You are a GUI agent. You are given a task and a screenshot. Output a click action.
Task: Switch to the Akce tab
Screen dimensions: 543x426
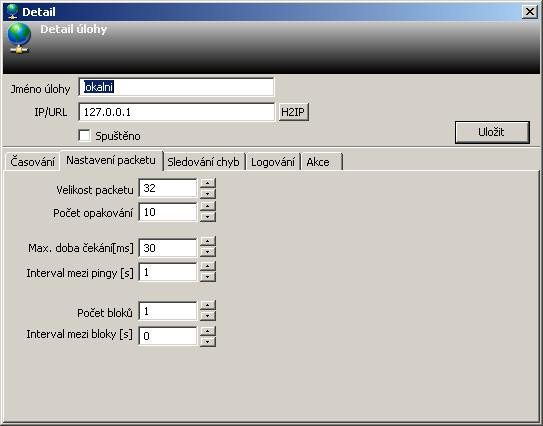tap(322, 162)
